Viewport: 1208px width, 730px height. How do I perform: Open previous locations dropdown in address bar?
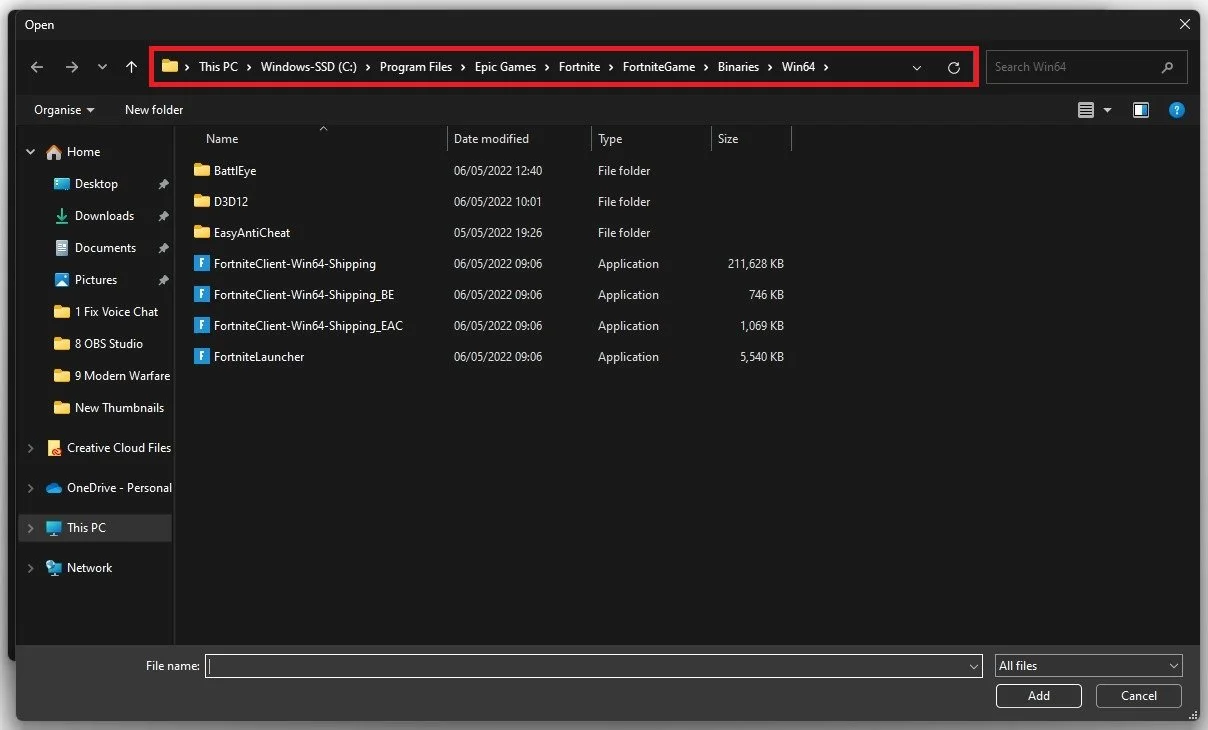tap(917, 67)
